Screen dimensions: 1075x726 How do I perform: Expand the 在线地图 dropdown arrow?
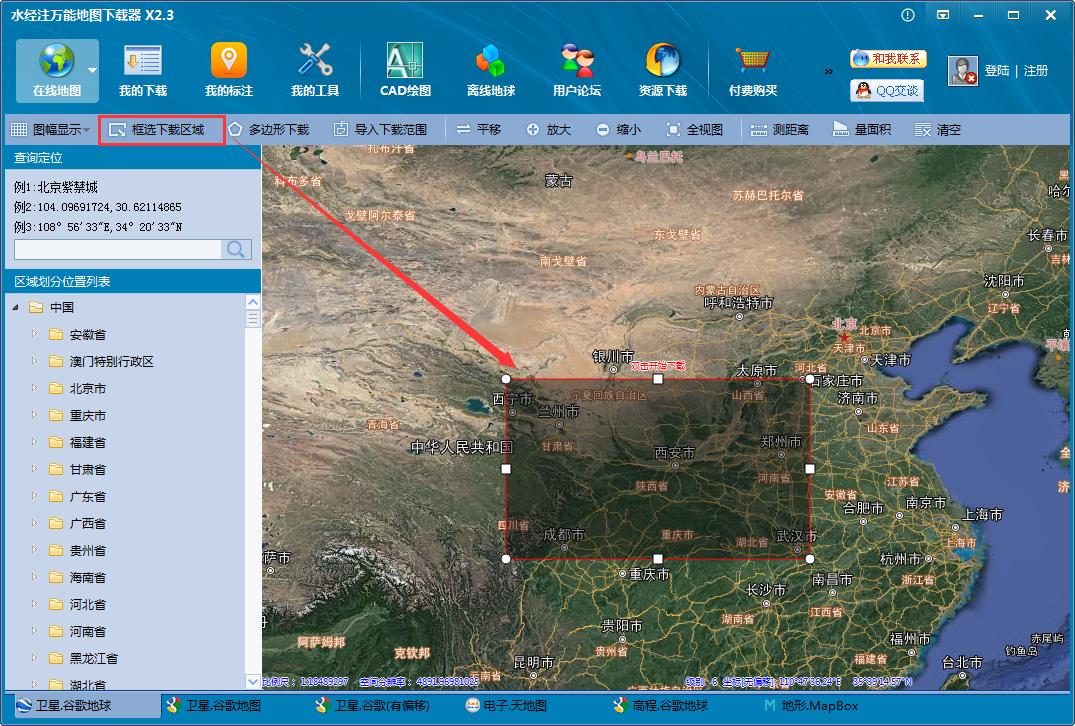click(x=92, y=71)
